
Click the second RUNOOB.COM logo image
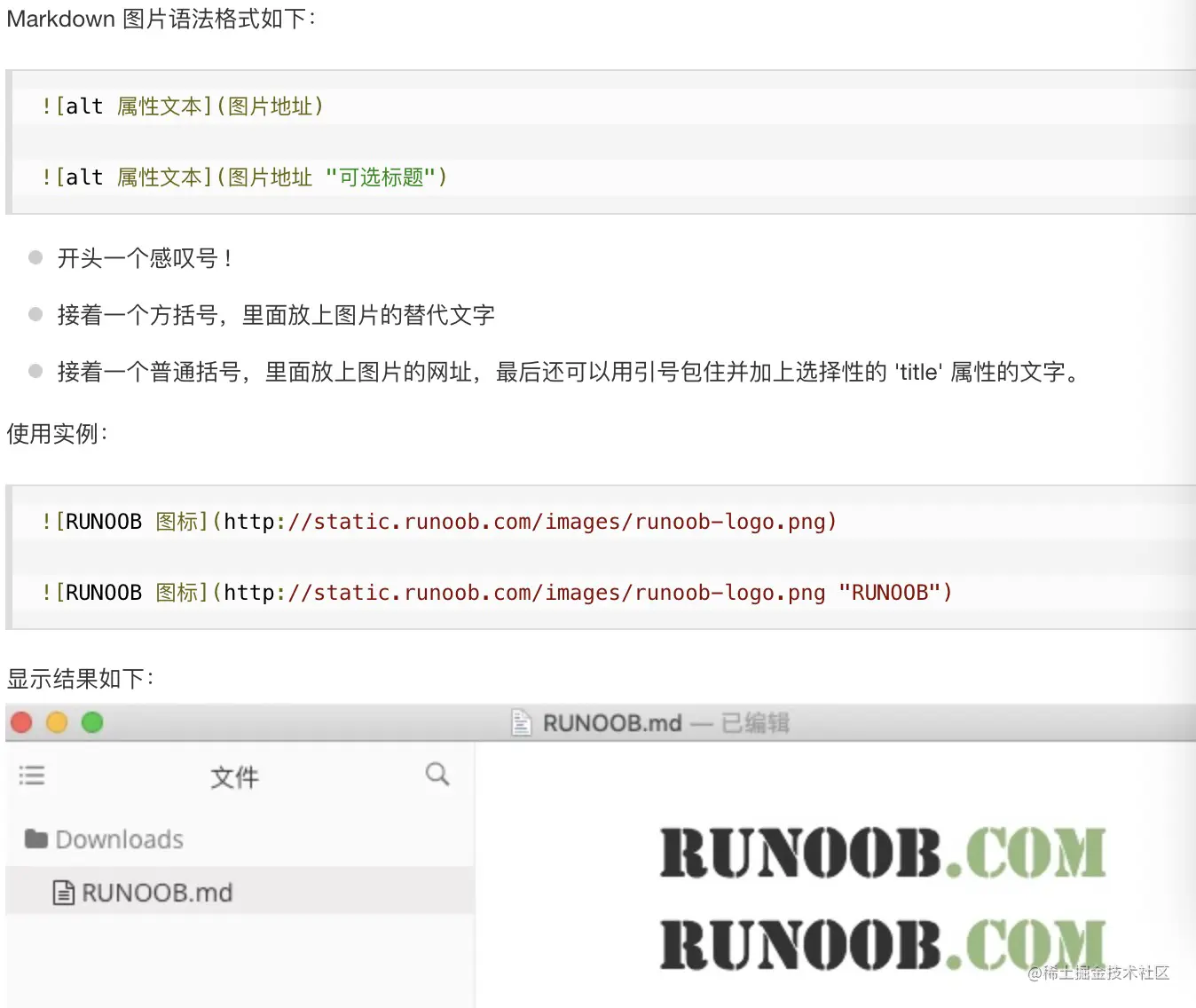coord(883,944)
